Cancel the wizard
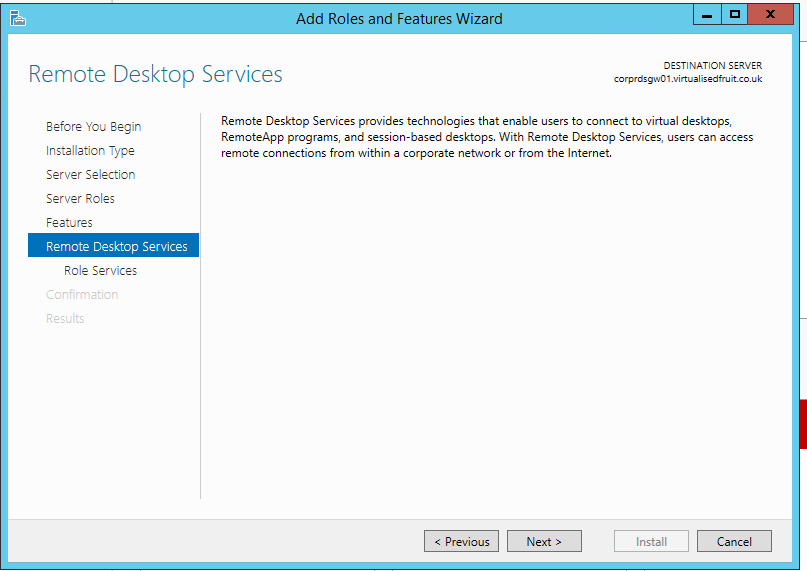 coord(734,541)
